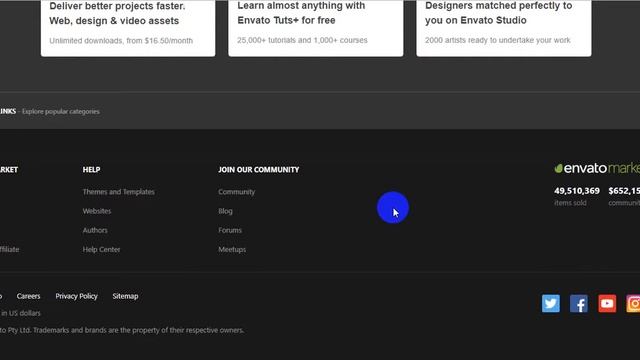This screenshot has height=360, width=640.
Task: Open the Instagram social icon
Action: pos(633,303)
